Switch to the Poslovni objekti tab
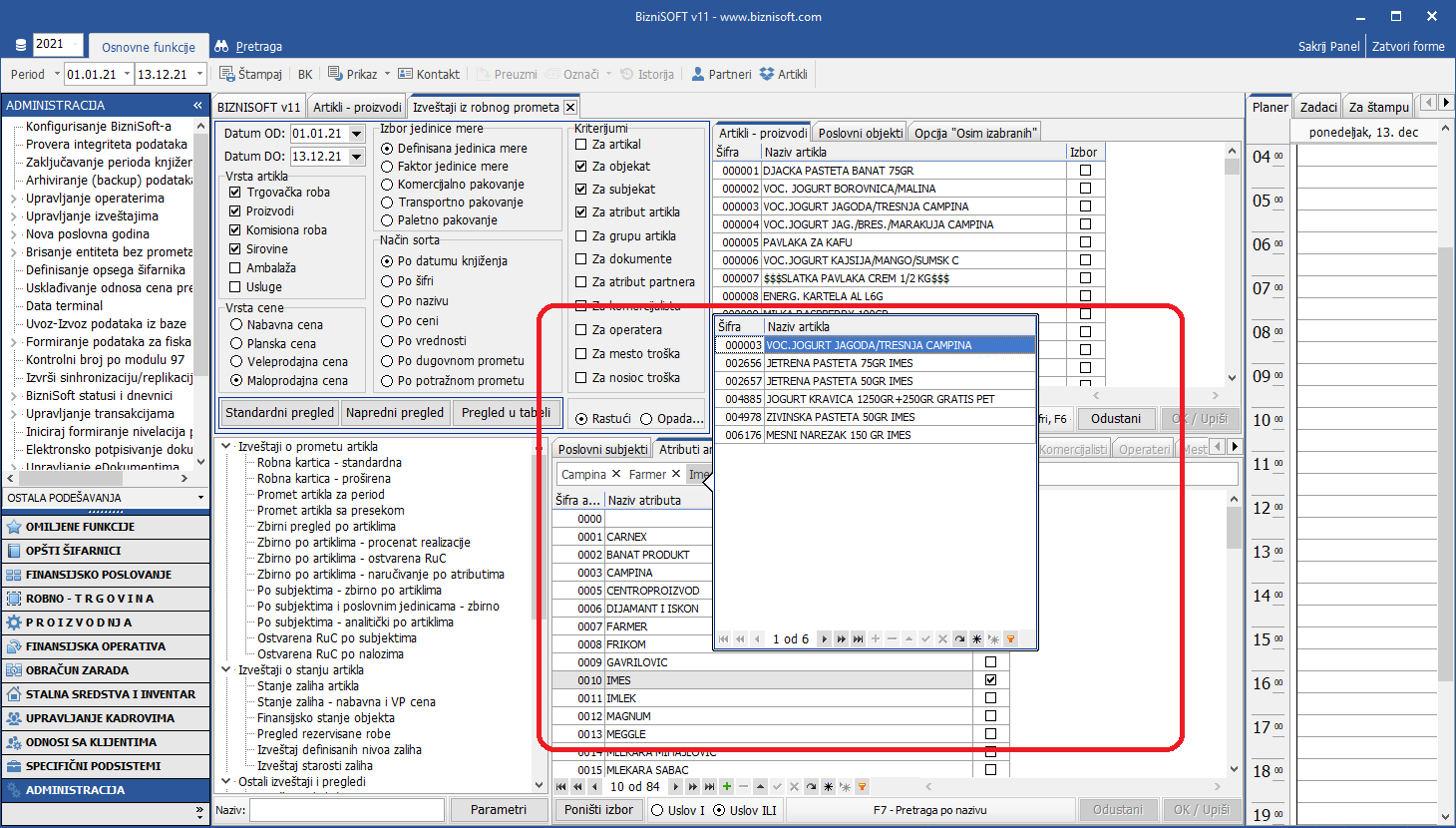The height and width of the screenshot is (828, 1456). coord(860,133)
